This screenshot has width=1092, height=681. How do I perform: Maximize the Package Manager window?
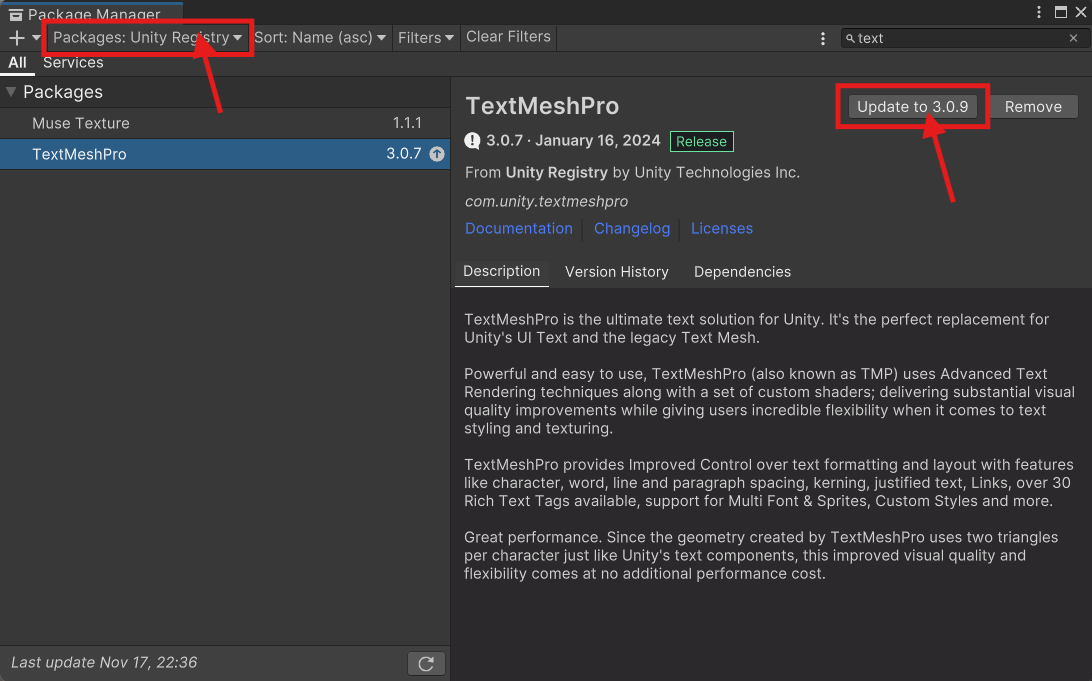tap(1061, 12)
